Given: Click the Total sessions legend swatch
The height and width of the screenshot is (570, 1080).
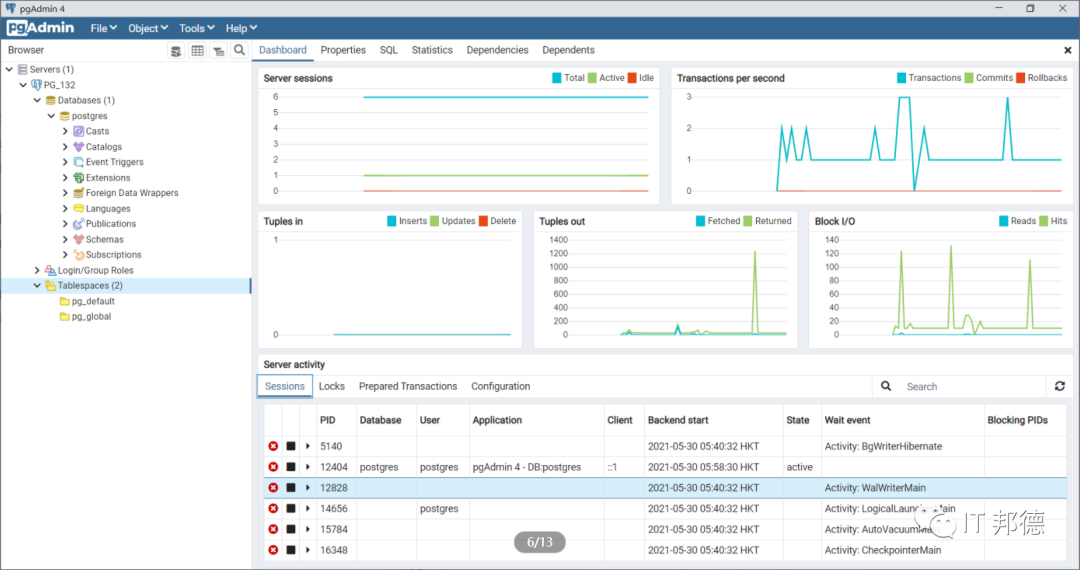Looking at the screenshot, I should (557, 78).
